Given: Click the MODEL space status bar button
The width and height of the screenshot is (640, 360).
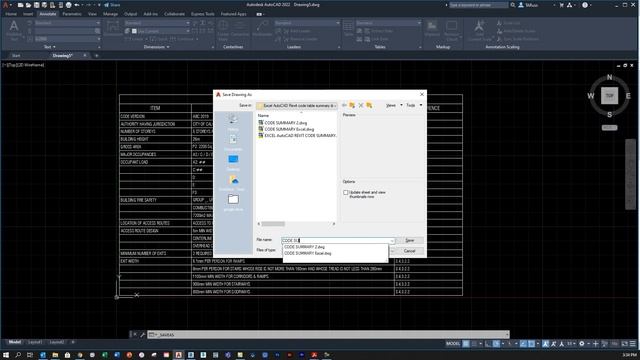Looking at the screenshot, I should (x=453, y=344).
